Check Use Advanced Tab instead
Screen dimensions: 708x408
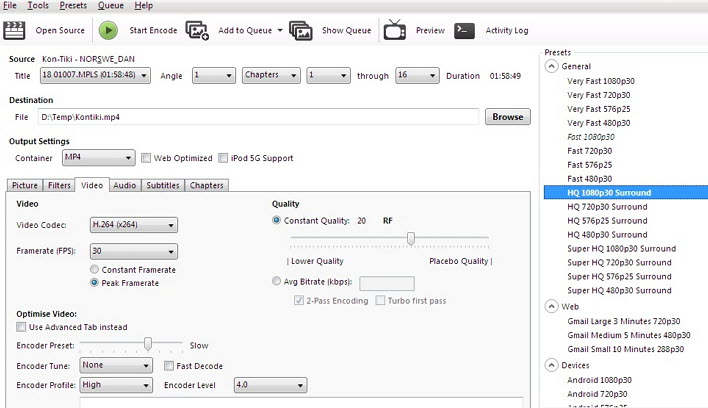tap(21, 327)
